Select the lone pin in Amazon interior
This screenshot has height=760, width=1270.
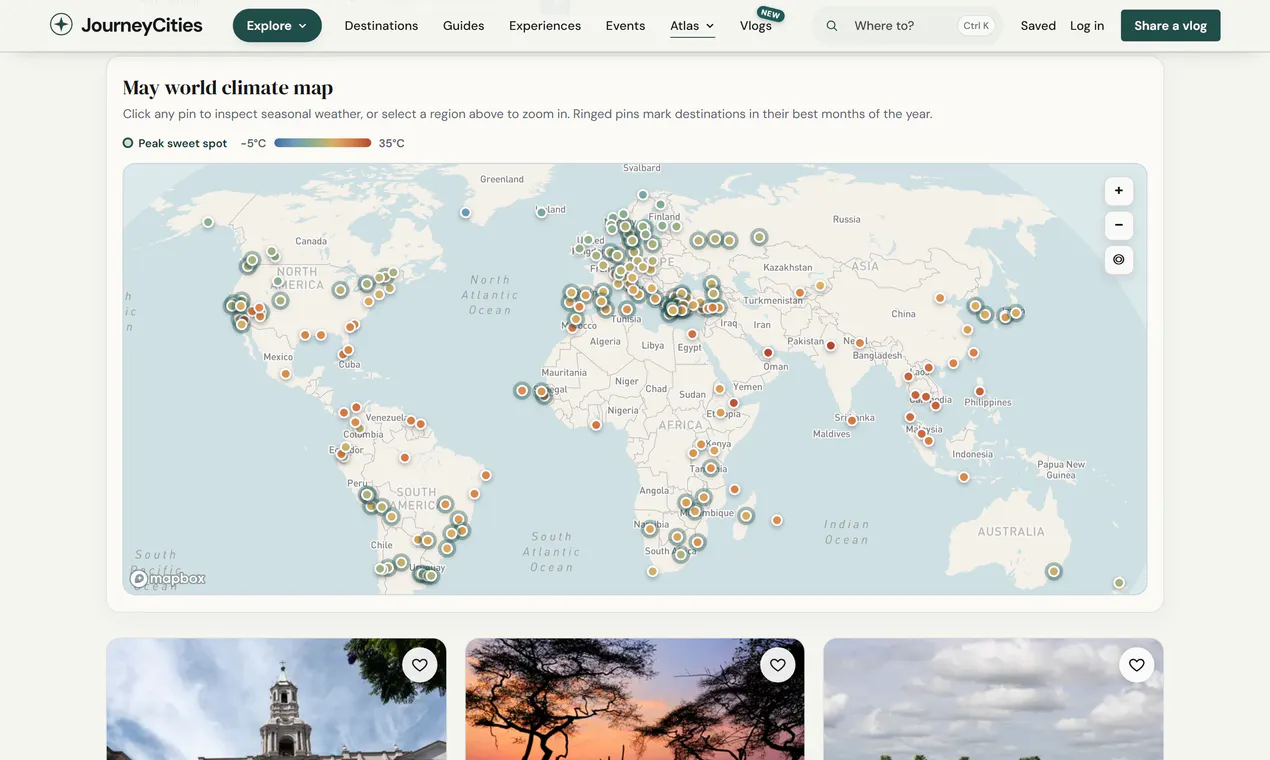pyautogui.click(x=405, y=458)
